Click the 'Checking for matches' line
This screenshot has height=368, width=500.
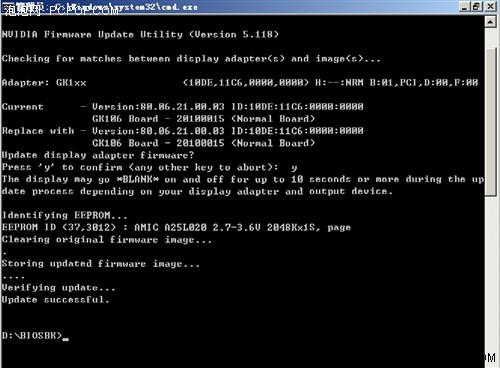coord(191,59)
